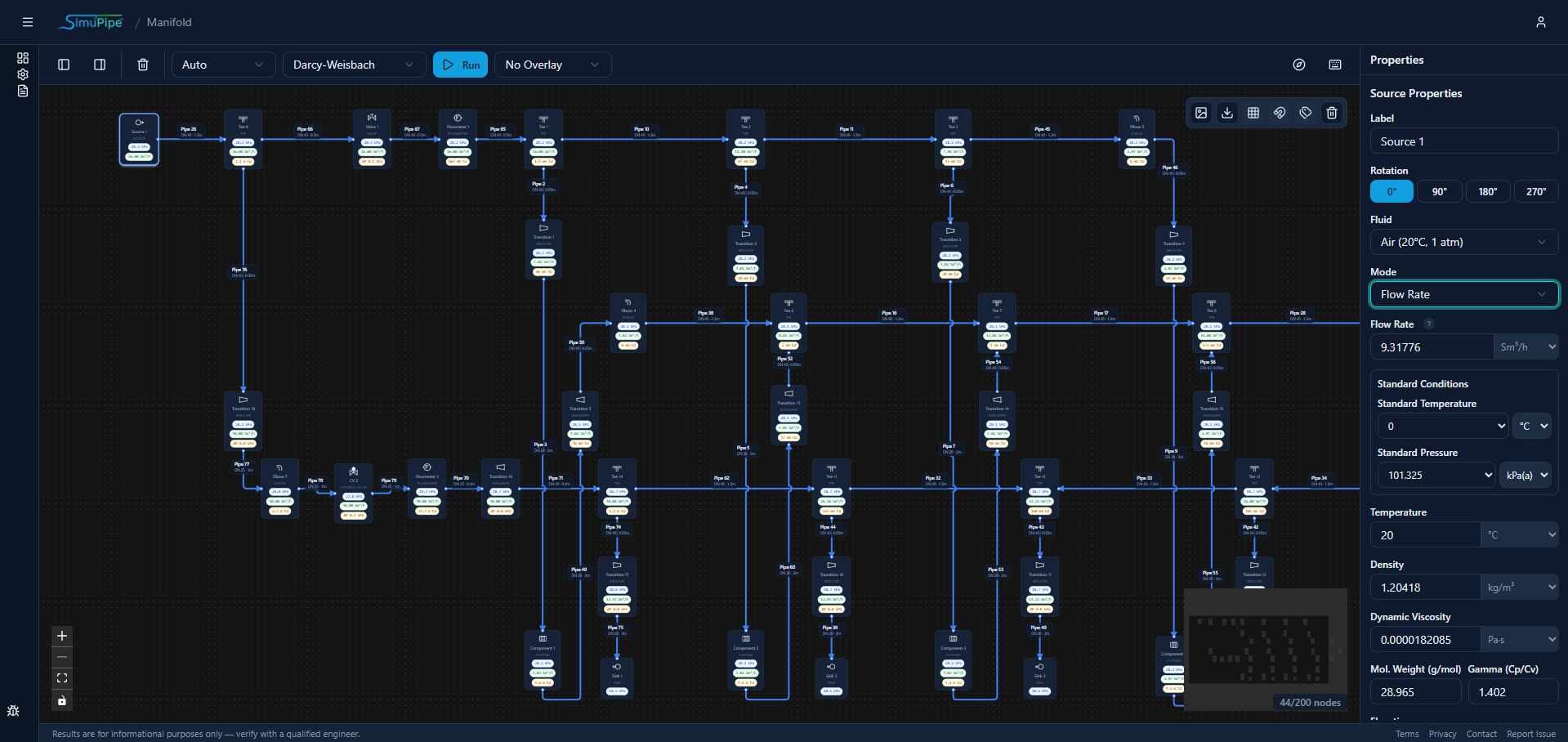This screenshot has height=742, width=1568.
Task: Export the canvas as an image
Action: (x=1201, y=113)
